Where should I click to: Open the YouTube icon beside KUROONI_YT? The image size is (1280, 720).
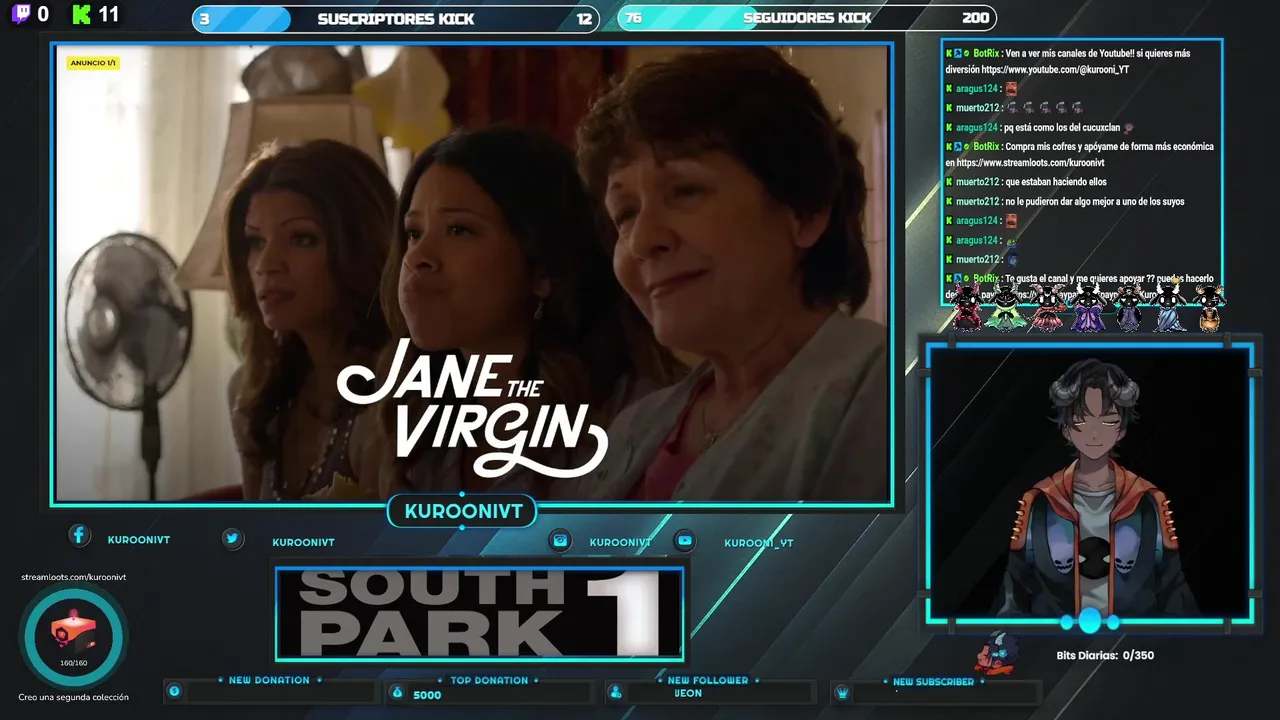pyautogui.click(x=685, y=540)
